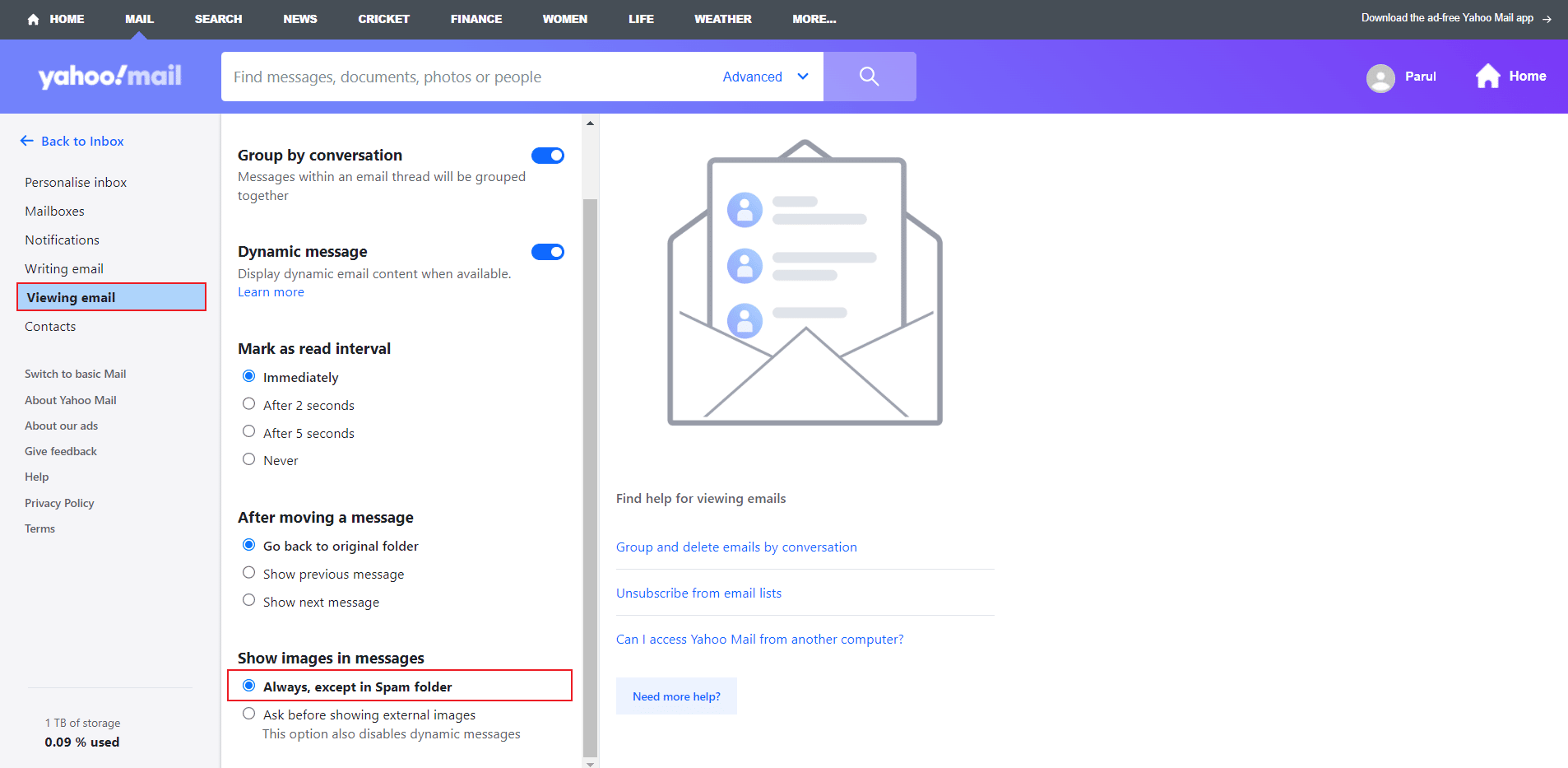Choose Go back to original folder option
Viewport: 1568px width, 768px height.
[248, 545]
